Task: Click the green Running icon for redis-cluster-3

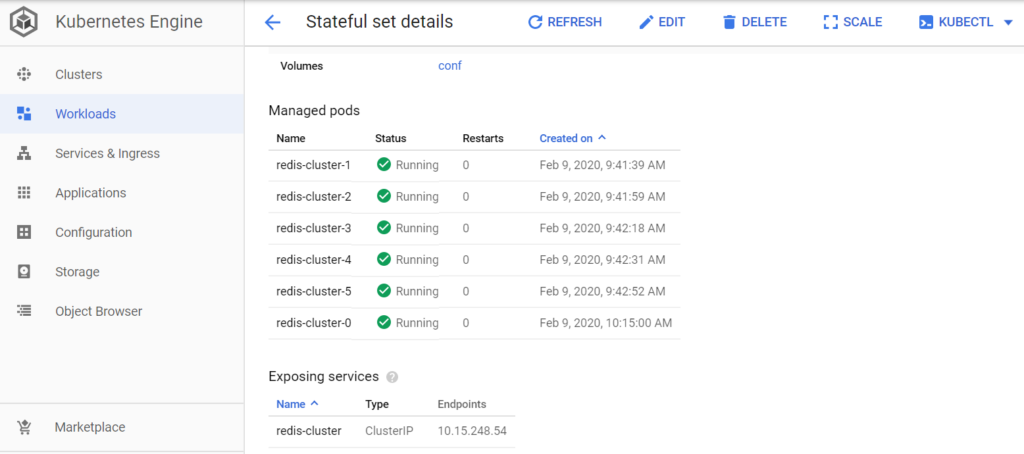Action: pyautogui.click(x=384, y=227)
